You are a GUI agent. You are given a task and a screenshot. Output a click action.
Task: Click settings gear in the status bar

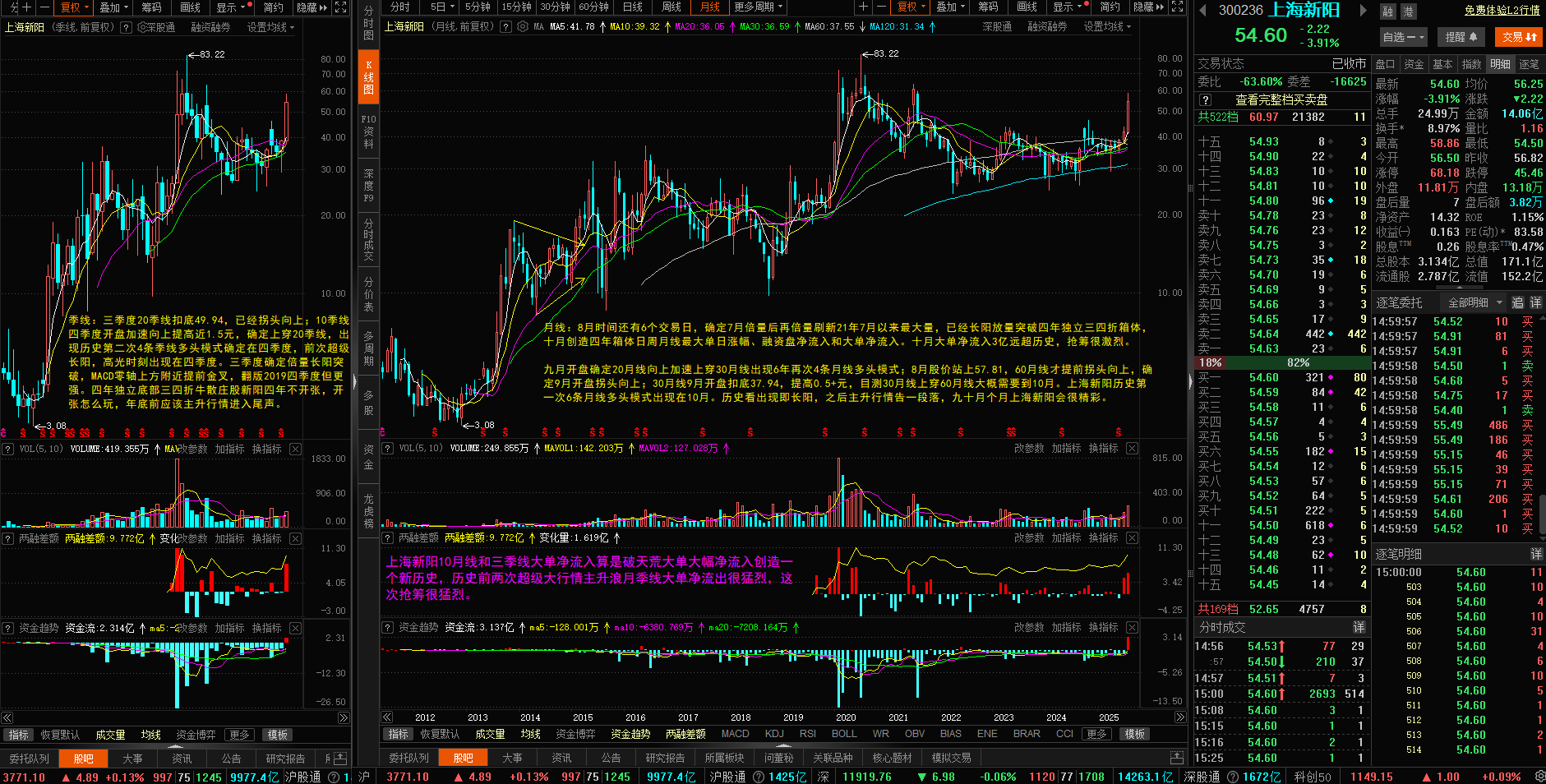(1539, 777)
